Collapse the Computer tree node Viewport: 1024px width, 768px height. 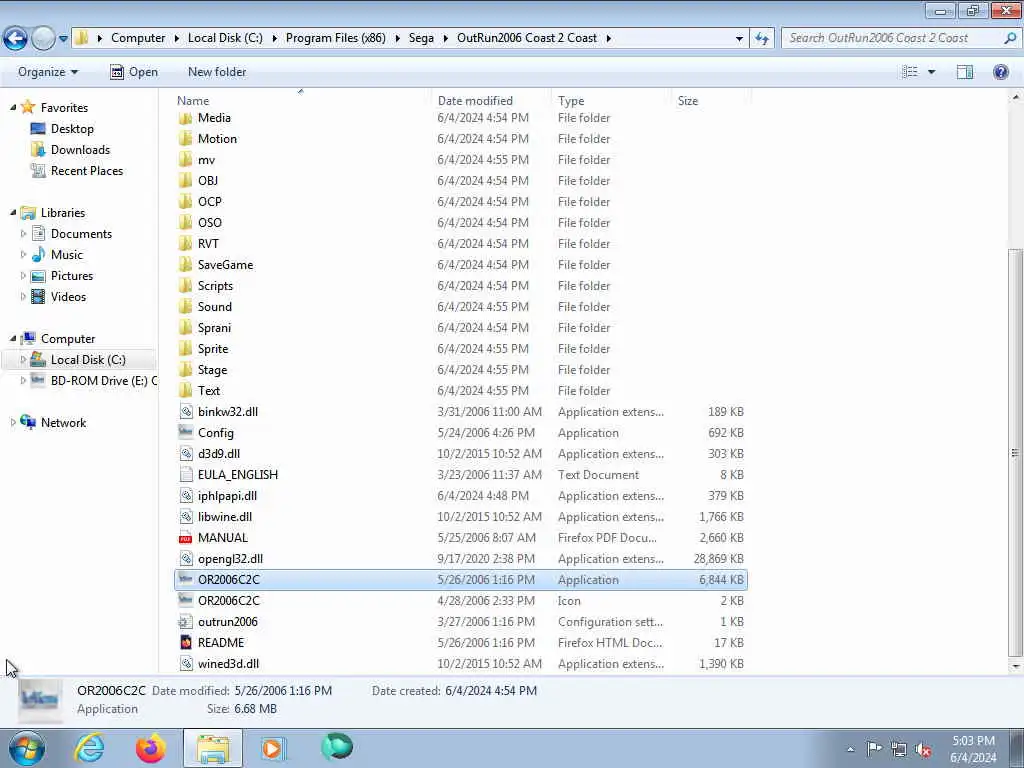[x=13, y=339]
